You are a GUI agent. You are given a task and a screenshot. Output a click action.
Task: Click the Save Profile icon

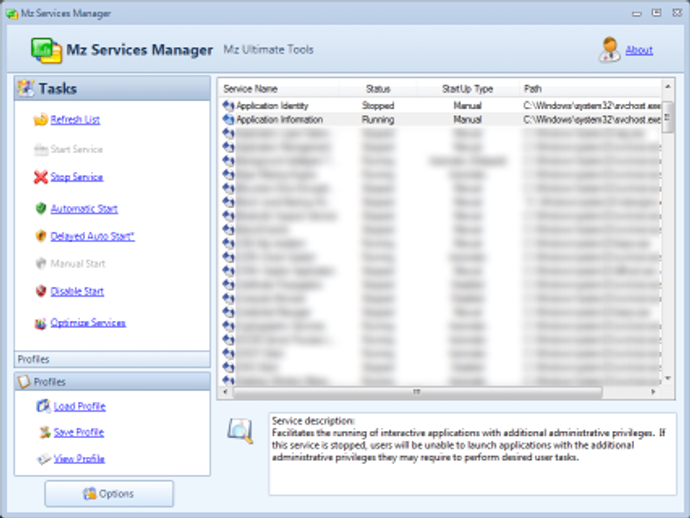44,432
